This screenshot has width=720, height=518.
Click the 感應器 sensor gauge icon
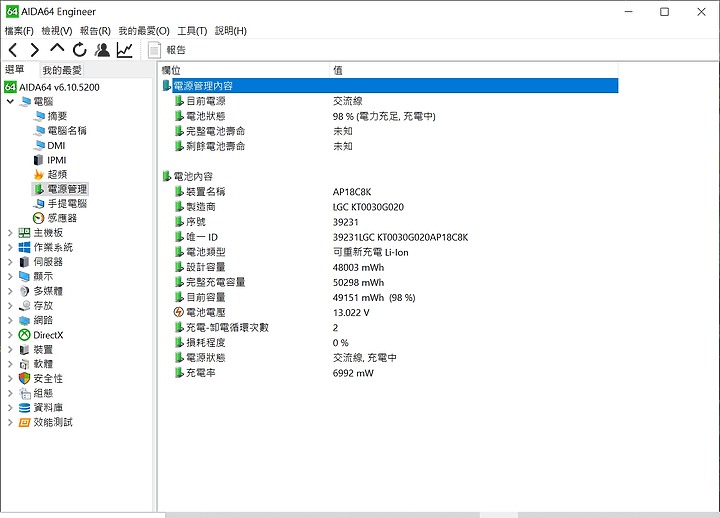pos(39,218)
